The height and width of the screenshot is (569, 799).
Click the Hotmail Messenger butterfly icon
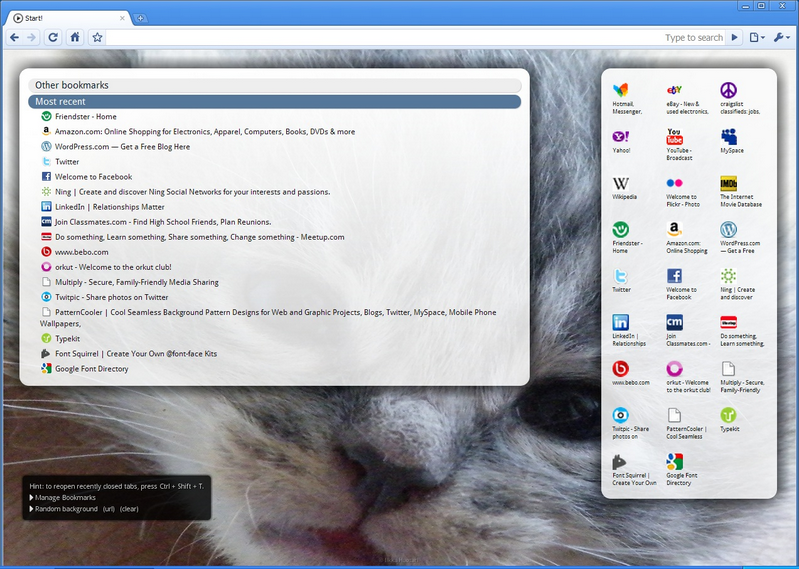coord(621,90)
